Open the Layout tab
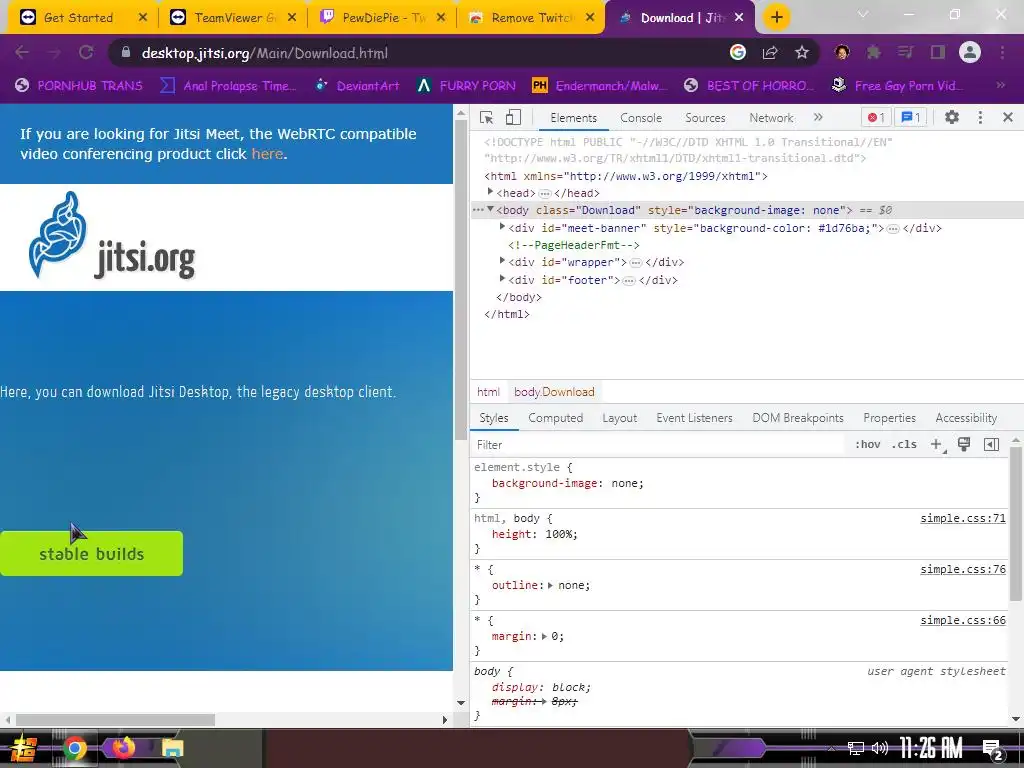This screenshot has width=1024, height=768. coord(619,418)
